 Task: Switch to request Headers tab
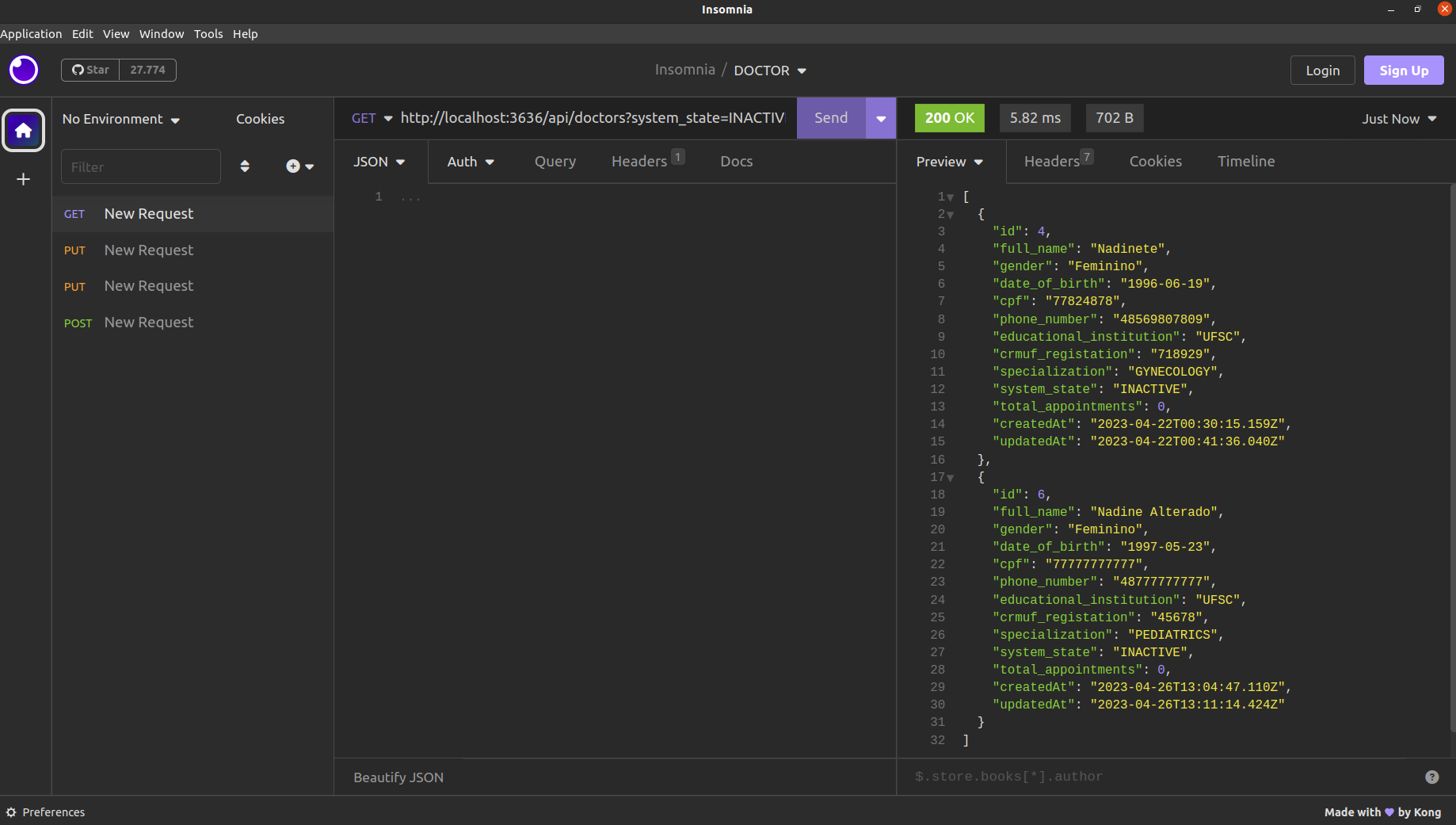click(648, 161)
